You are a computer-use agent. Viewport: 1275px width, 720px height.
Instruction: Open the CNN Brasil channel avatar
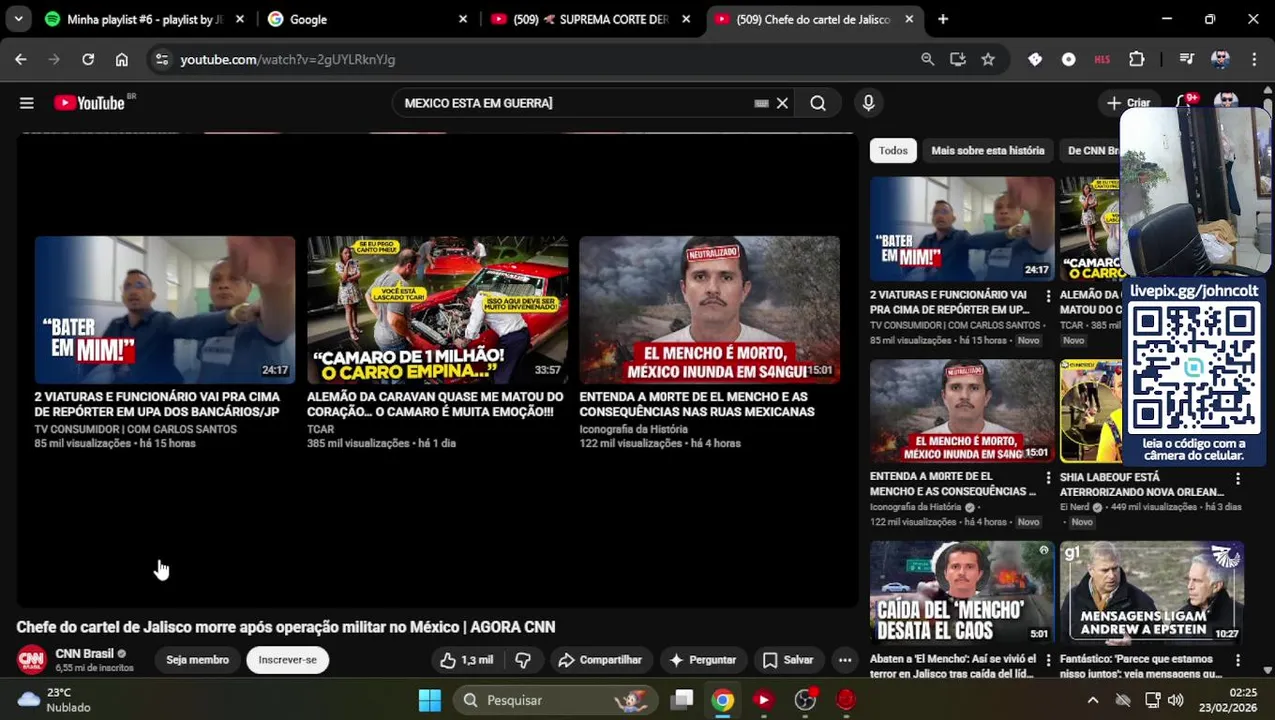coord(32,660)
